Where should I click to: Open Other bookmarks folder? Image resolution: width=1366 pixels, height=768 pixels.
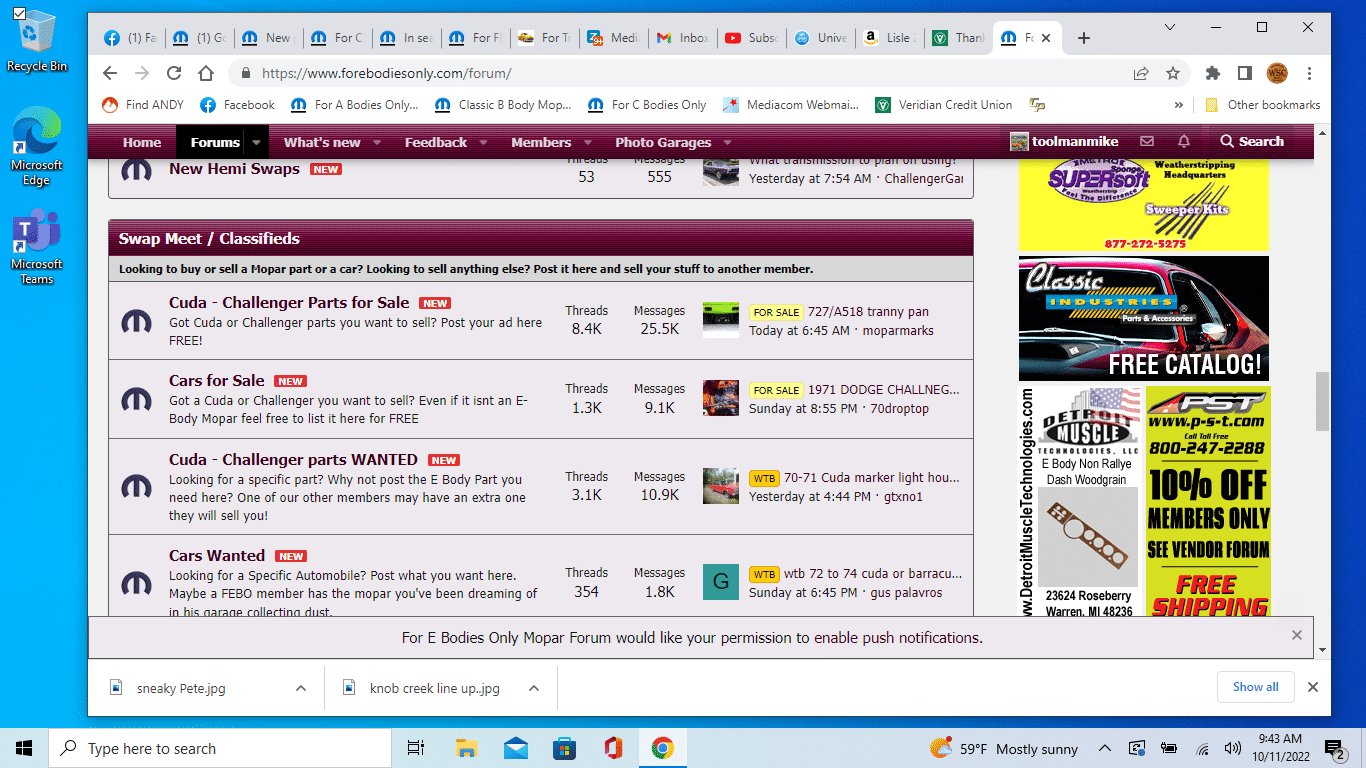(1262, 104)
